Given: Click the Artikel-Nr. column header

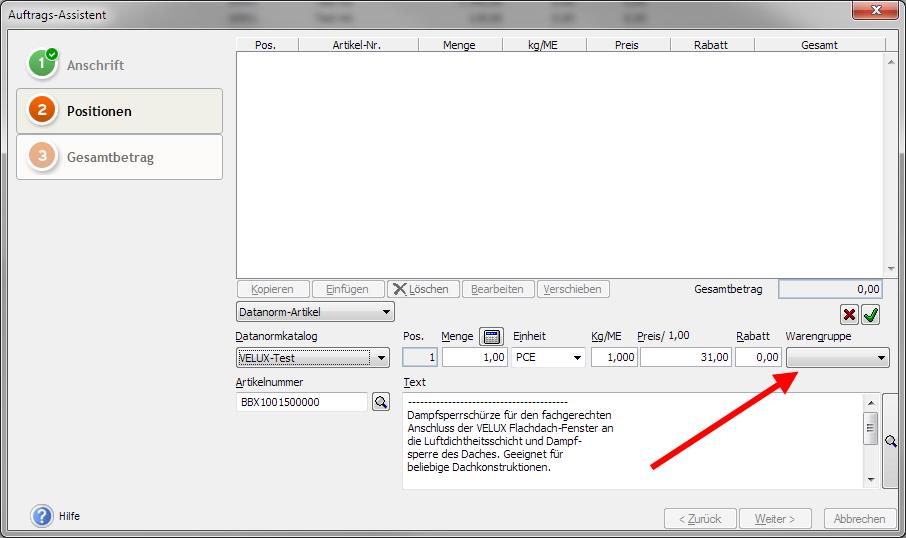Looking at the screenshot, I should point(357,45).
